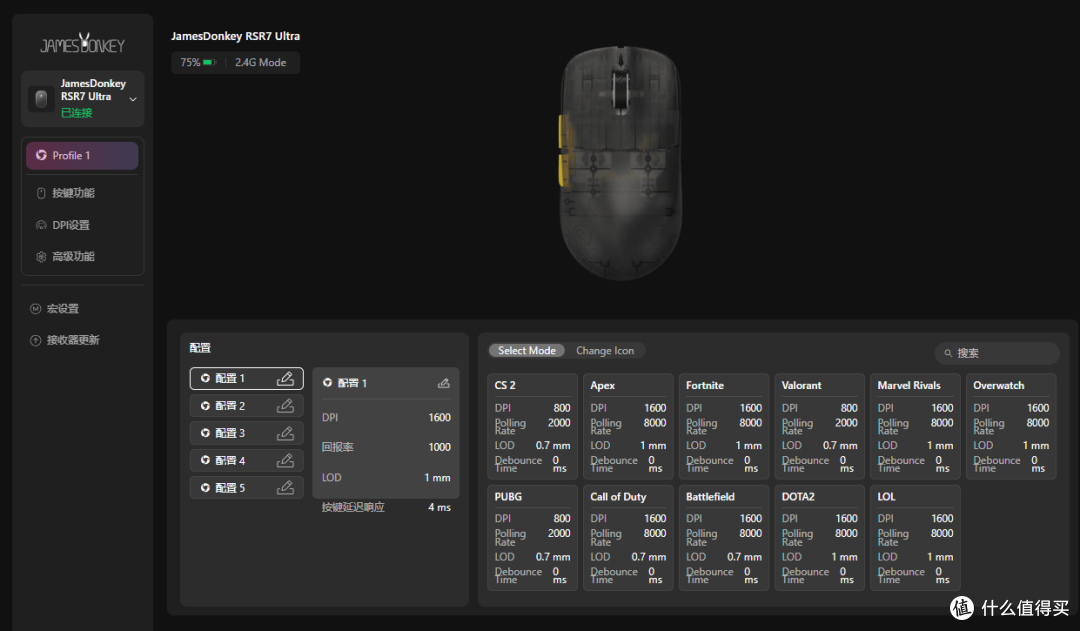Click 回报率 value 1000

coord(439,447)
